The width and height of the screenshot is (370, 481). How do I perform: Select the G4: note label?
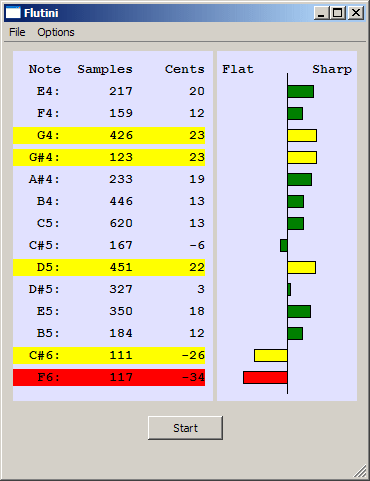(x=48, y=135)
